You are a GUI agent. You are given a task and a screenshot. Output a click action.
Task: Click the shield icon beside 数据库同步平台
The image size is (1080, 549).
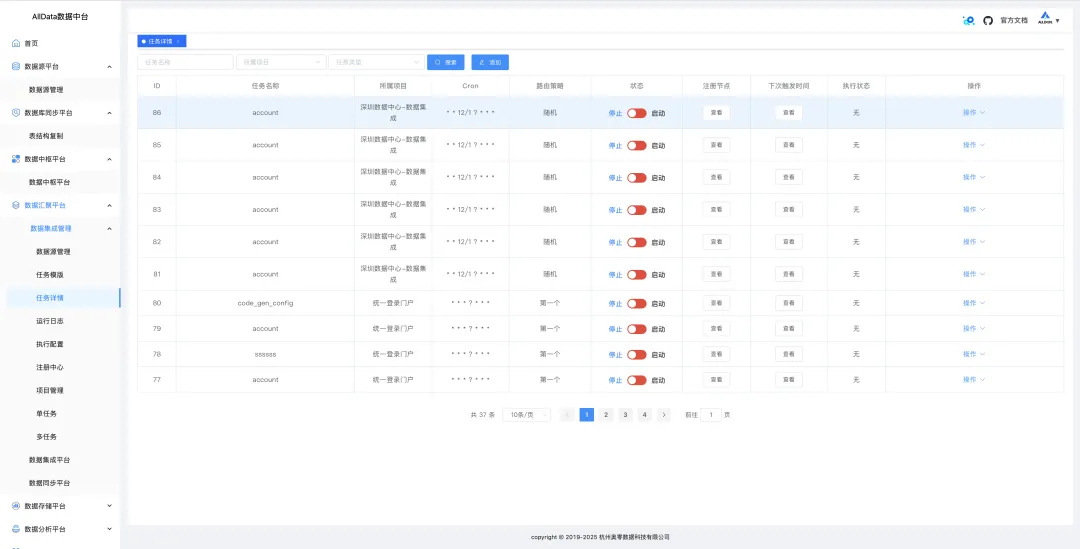[16, 112]
